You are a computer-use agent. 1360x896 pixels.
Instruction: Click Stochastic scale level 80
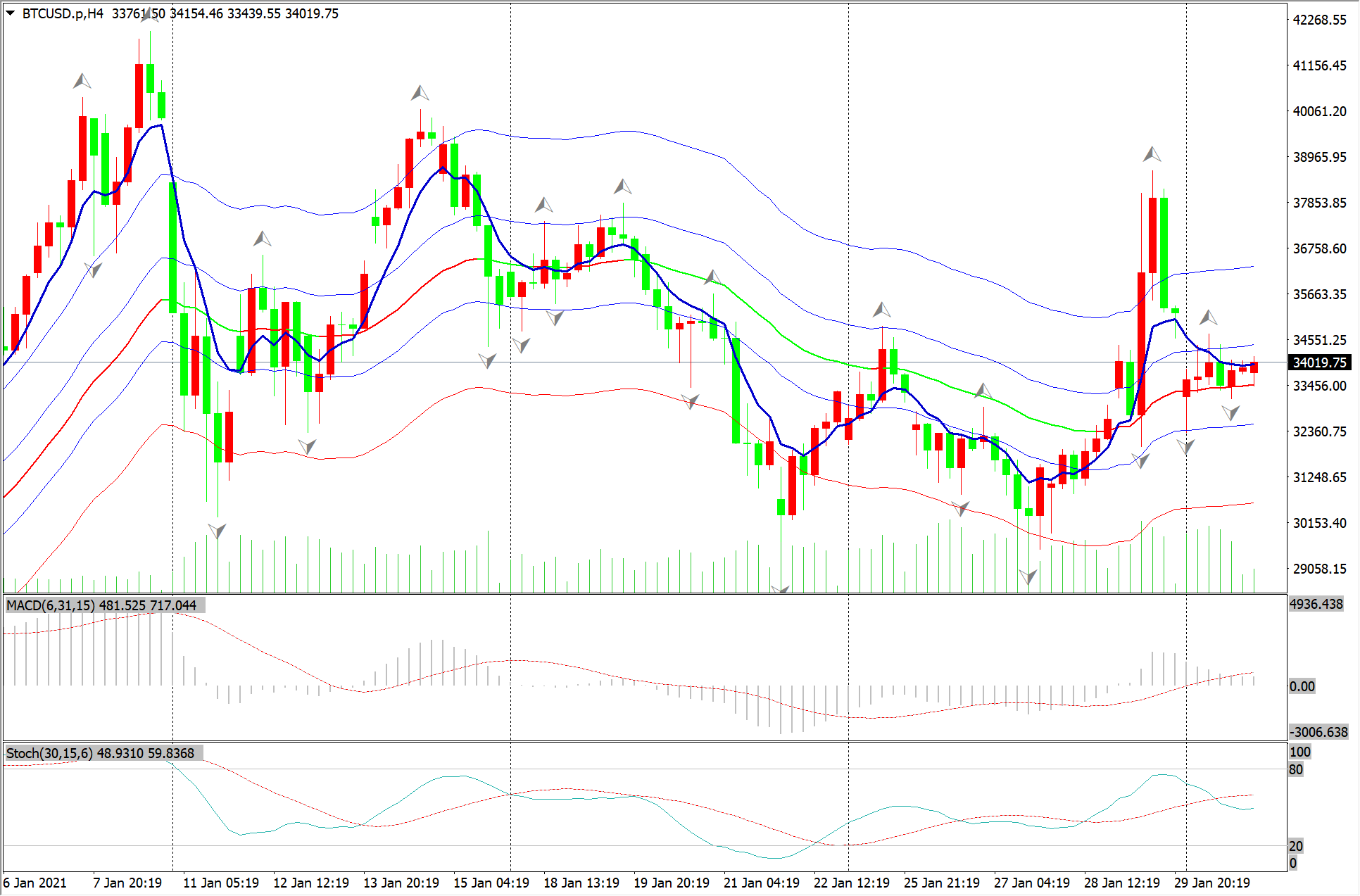point(1296,769)
